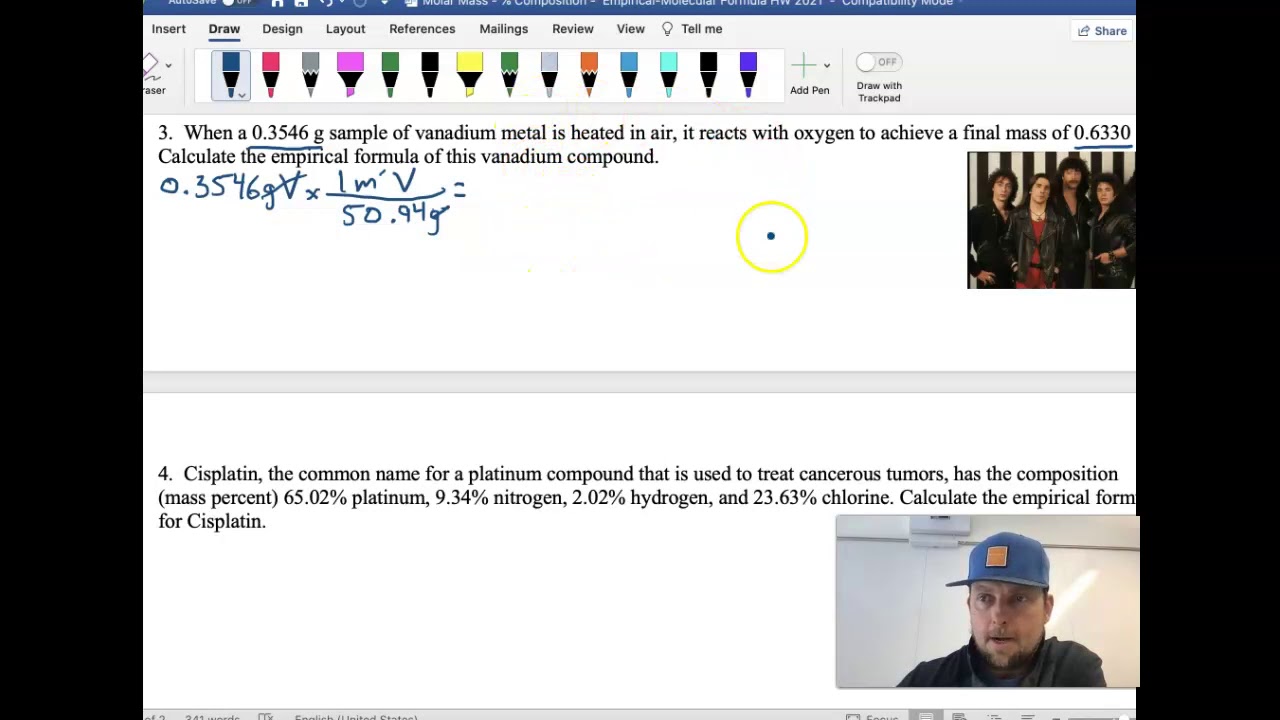Open the Eraser options dropdown arrow
The height and width of the screenshot is (720, 1280).
pos(168,66)
